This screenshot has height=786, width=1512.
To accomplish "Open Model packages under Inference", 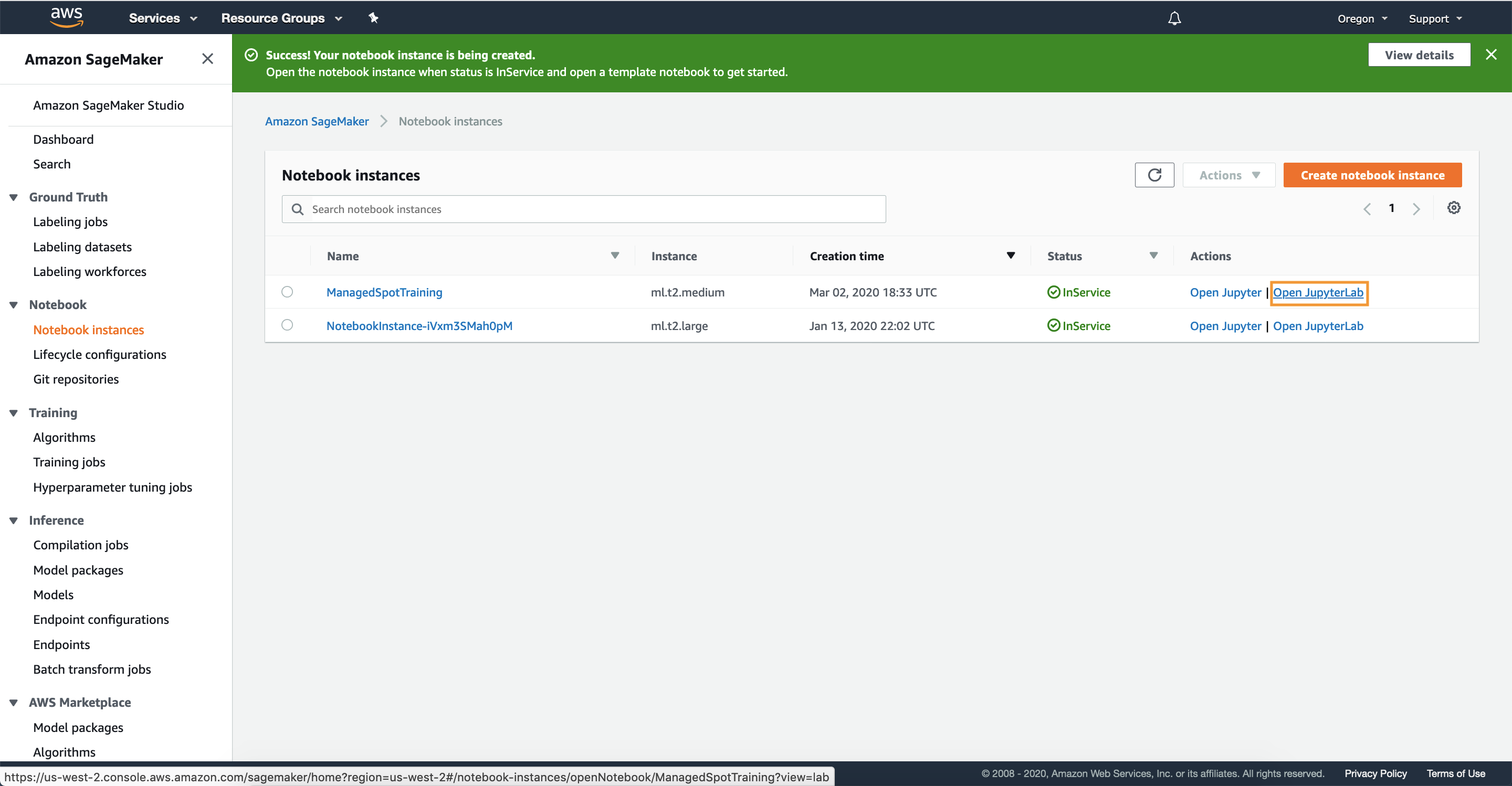I will coord(78,570).
